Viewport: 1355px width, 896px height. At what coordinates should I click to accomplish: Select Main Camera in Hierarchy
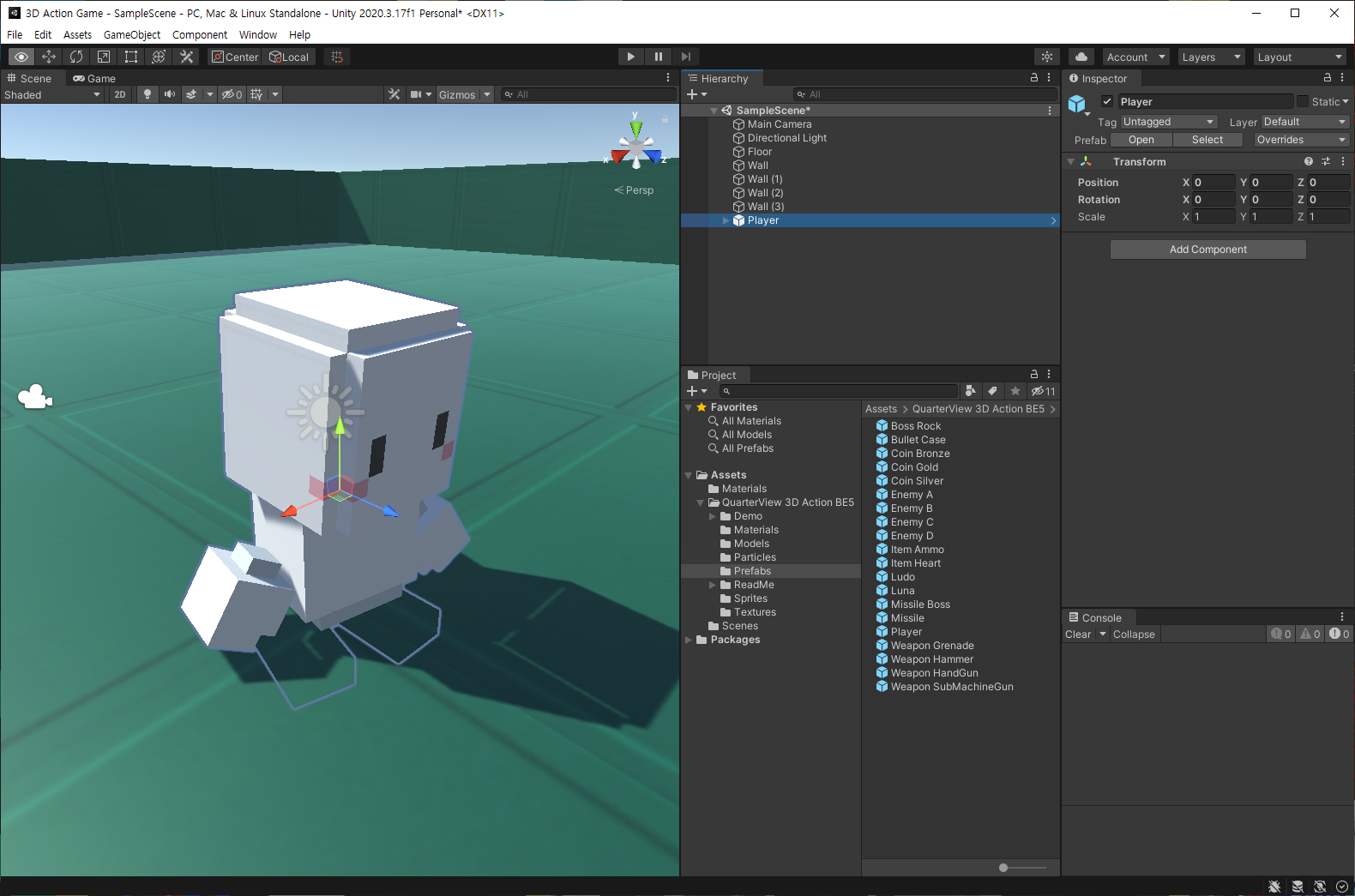tap(780, 124)
